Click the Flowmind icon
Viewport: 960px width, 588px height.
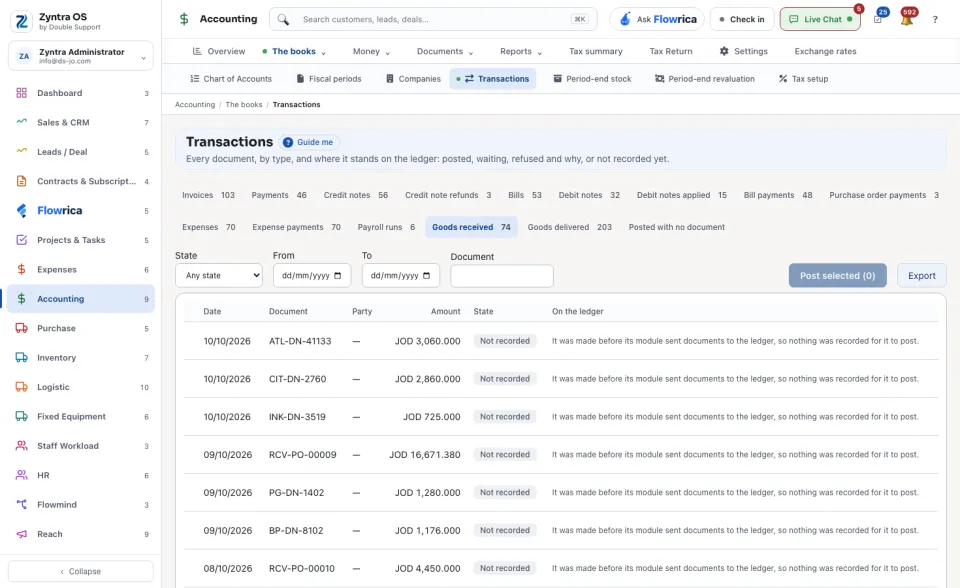pyautogui.click(x=21, y=504)
